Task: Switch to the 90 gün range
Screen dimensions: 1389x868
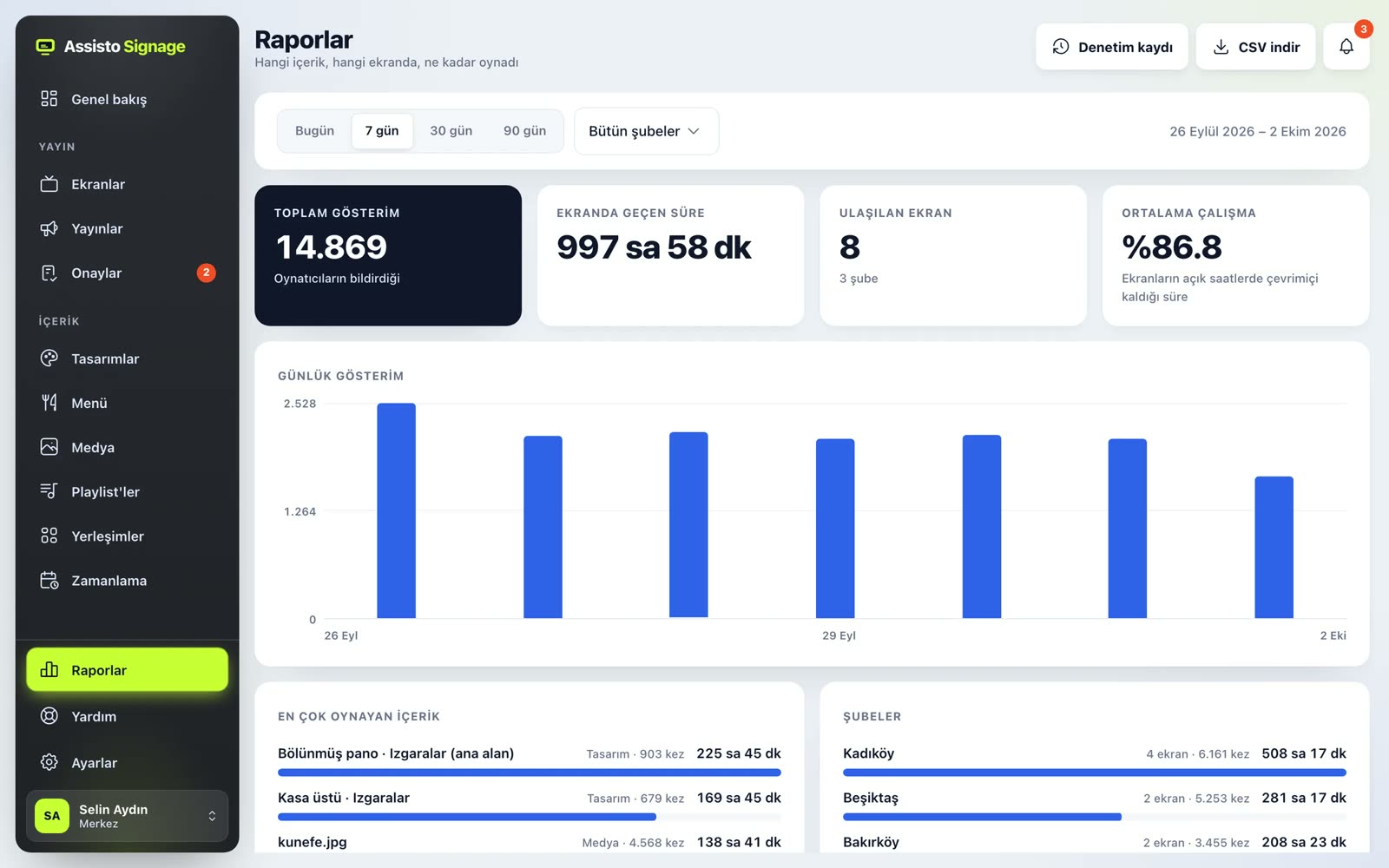Action: pos(524,131)
